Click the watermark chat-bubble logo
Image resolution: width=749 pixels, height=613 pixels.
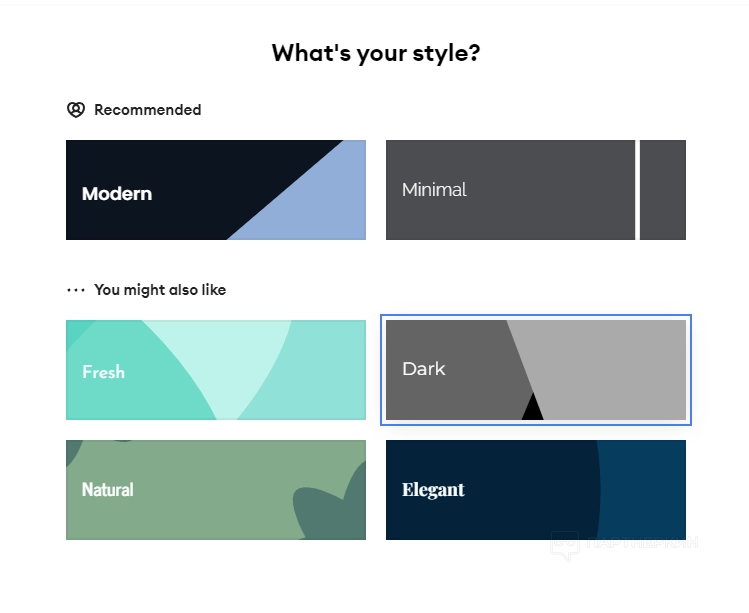(565, 544)
